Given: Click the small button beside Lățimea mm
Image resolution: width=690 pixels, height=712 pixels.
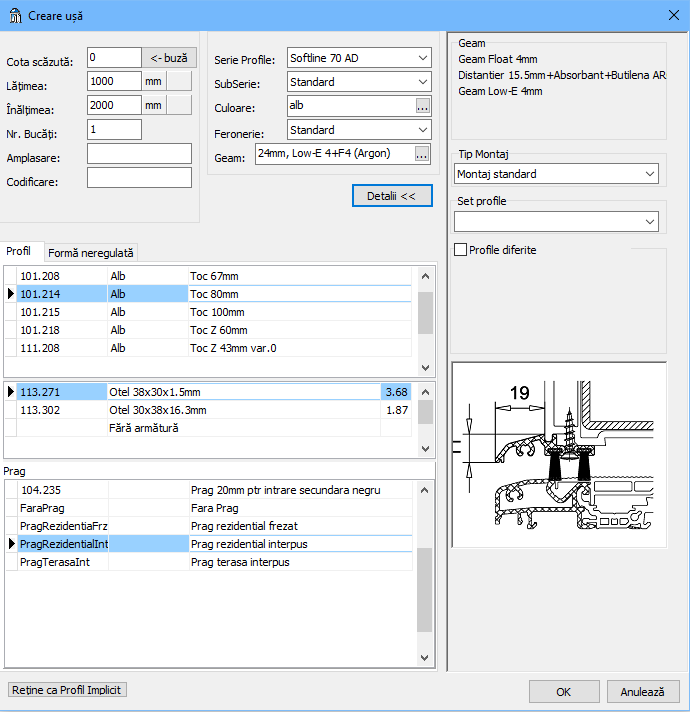Looking at the screenshot, I should 179,82.
